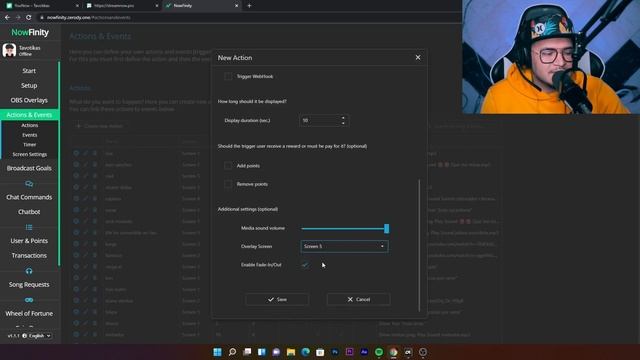Open Chat app from the taskbar

[276, 352]
